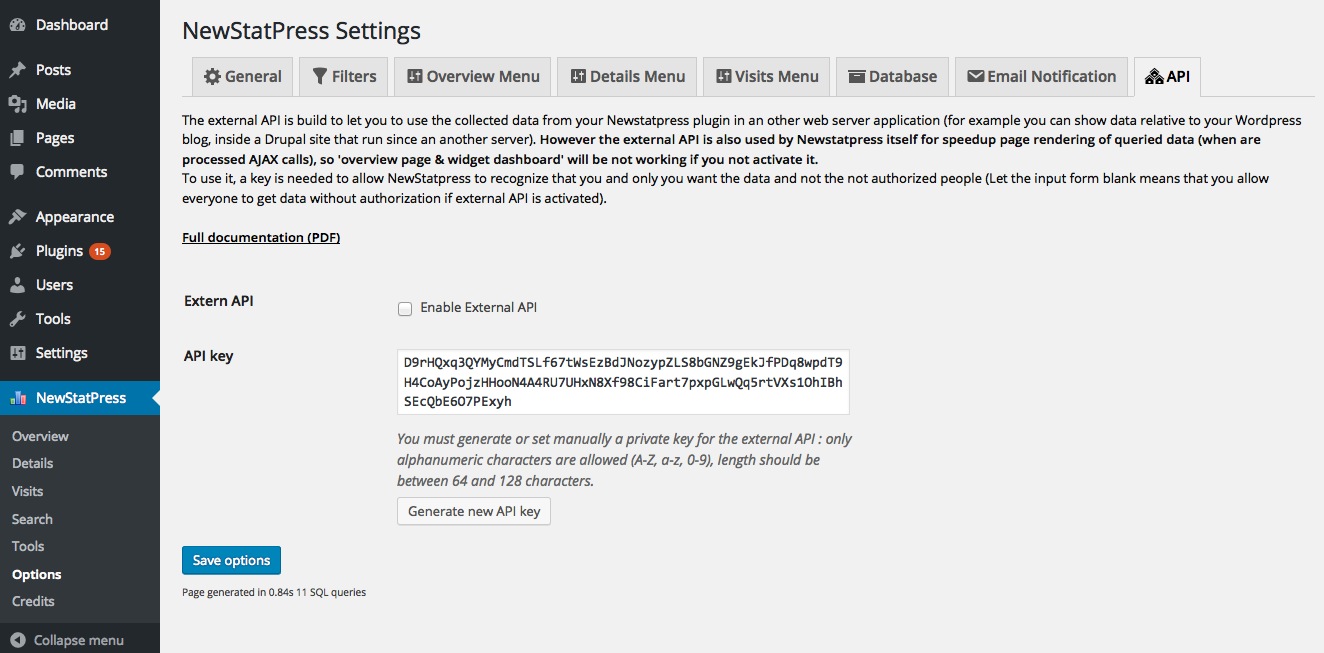
Task: Switch to the General settings tab
Action: coord(243,77)
